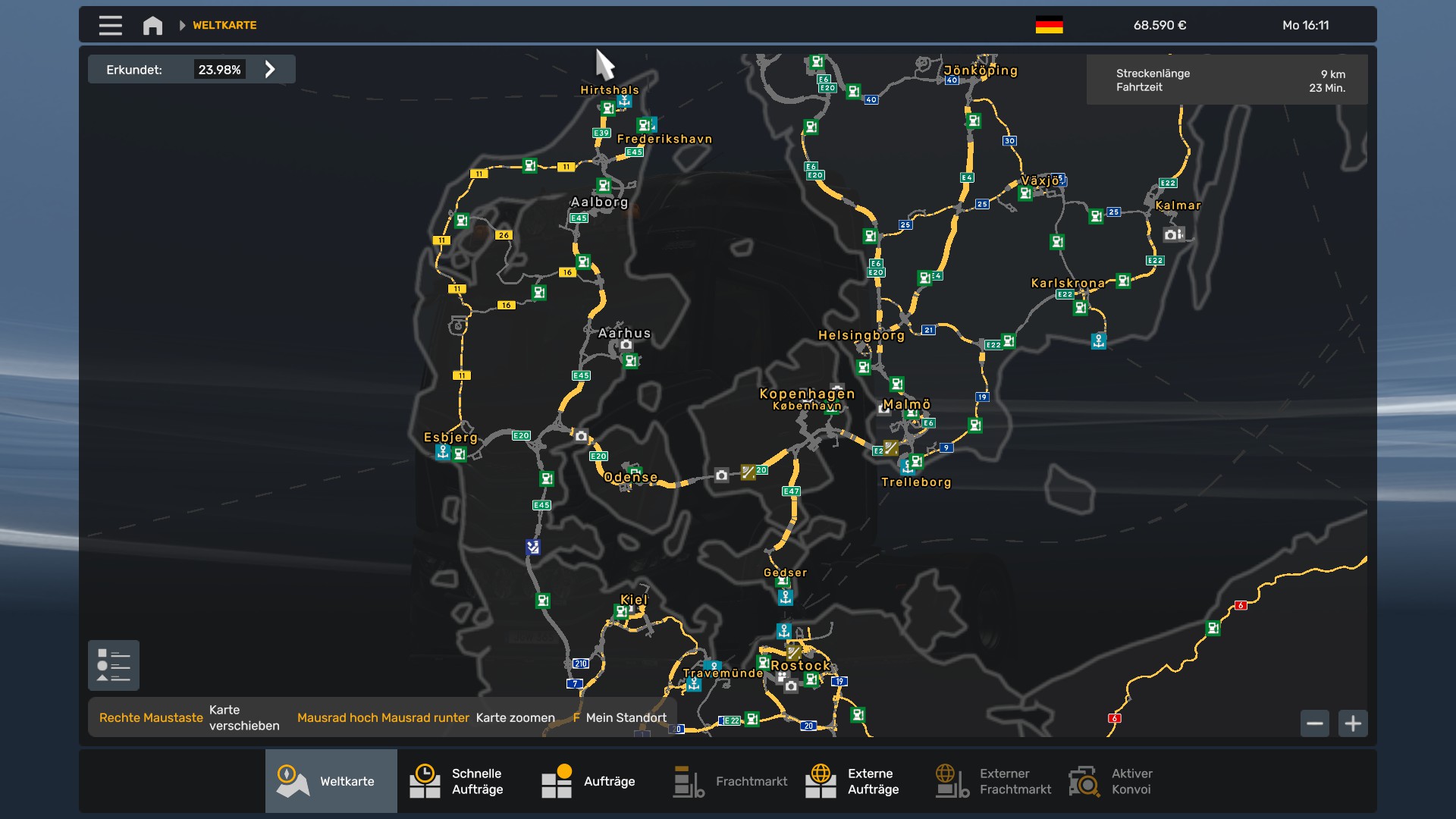Click the account balance 68.590 €
Image resolution: width=1456 pixels, height=819 pixels.
point(1159,25)
